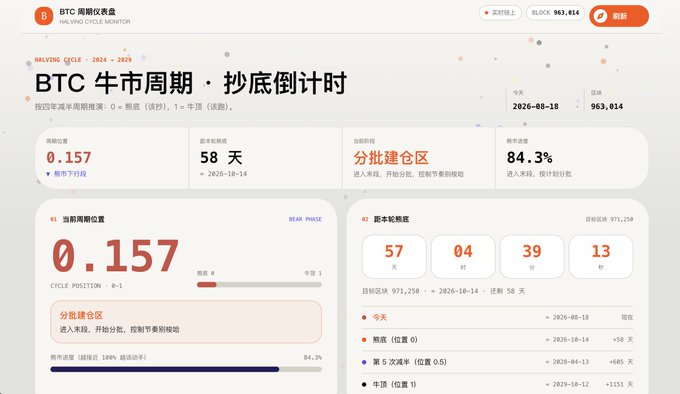The height and width of the screenshot is (394, 680).
Task: Click the BEAR PHASE tag
Action: click(x=305, y=219)
